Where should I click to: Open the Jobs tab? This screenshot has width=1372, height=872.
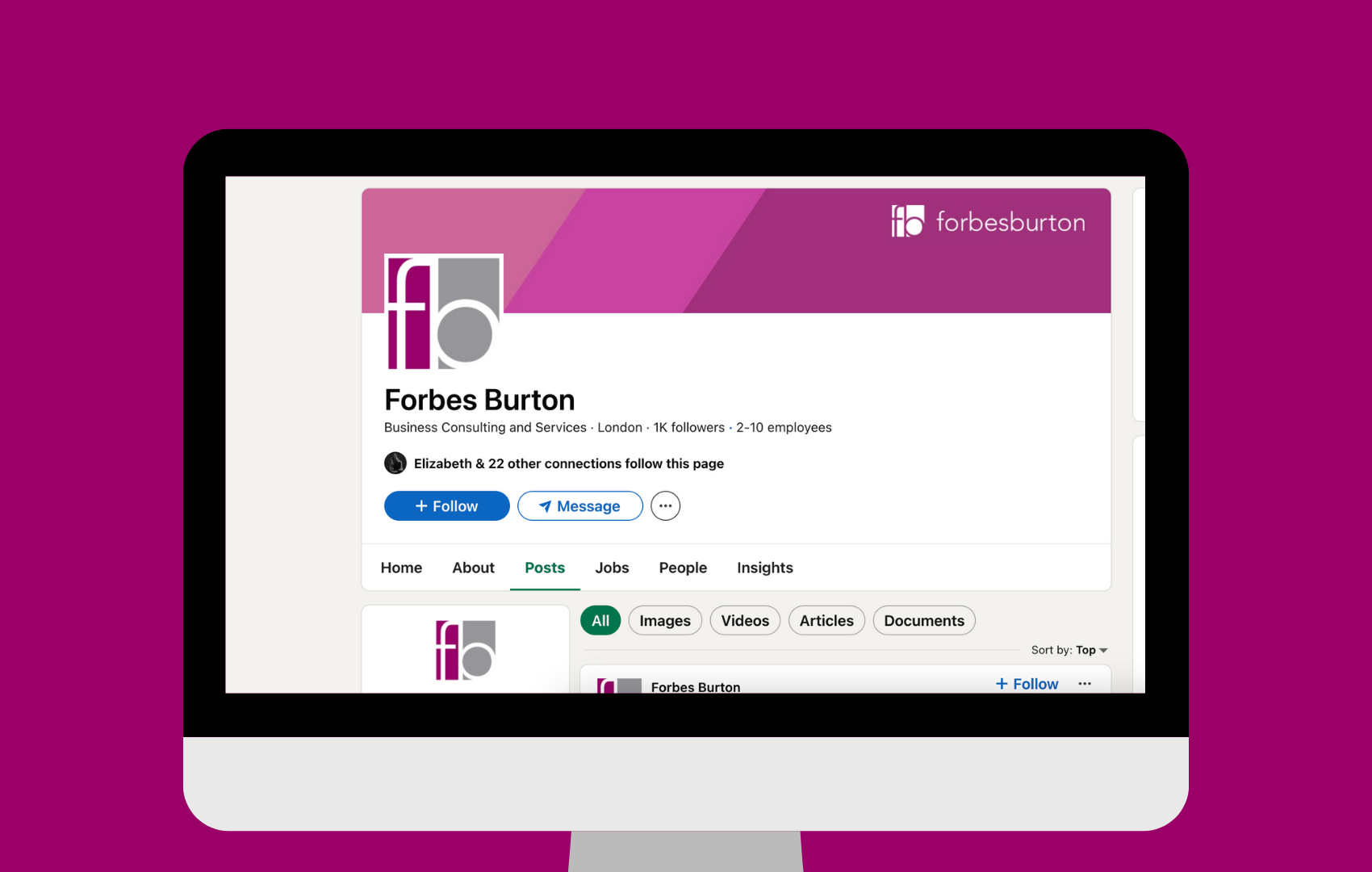click(x=612, y=568)
